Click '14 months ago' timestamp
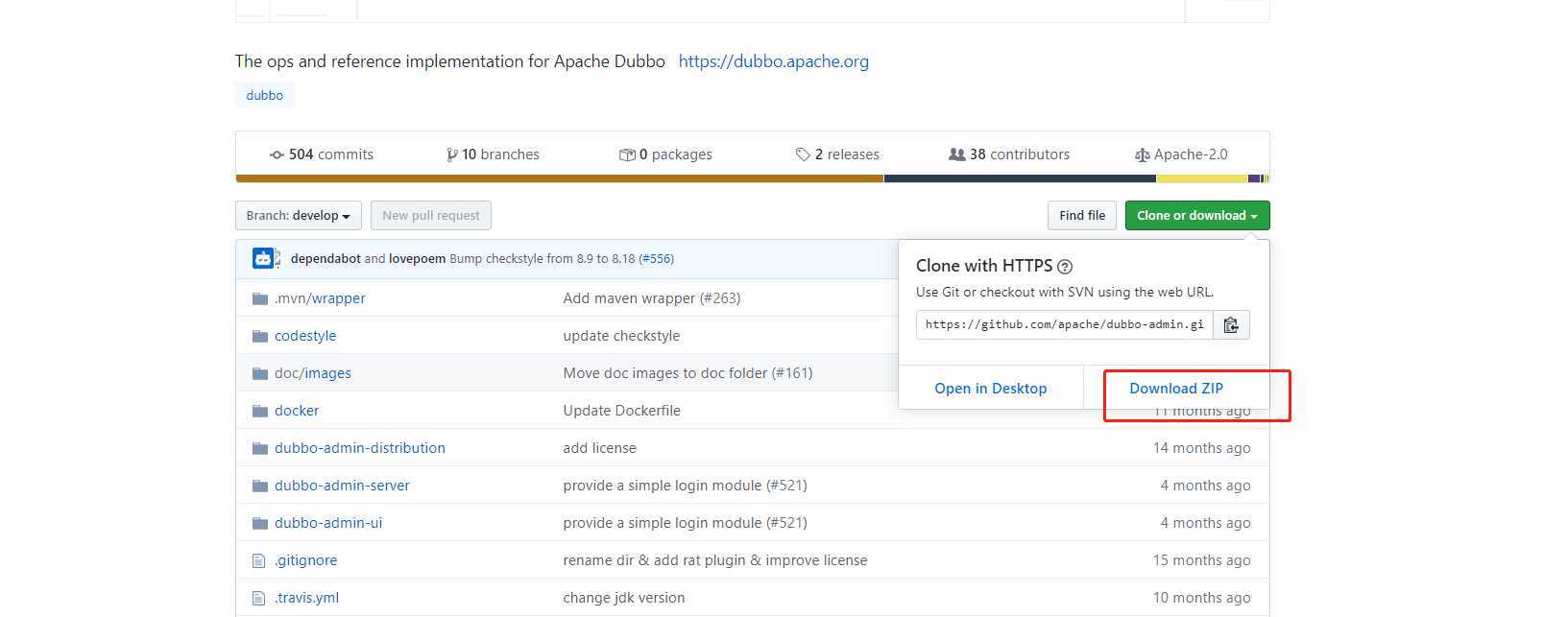This screenshot has width=1568, height=617. [1202, 448]
